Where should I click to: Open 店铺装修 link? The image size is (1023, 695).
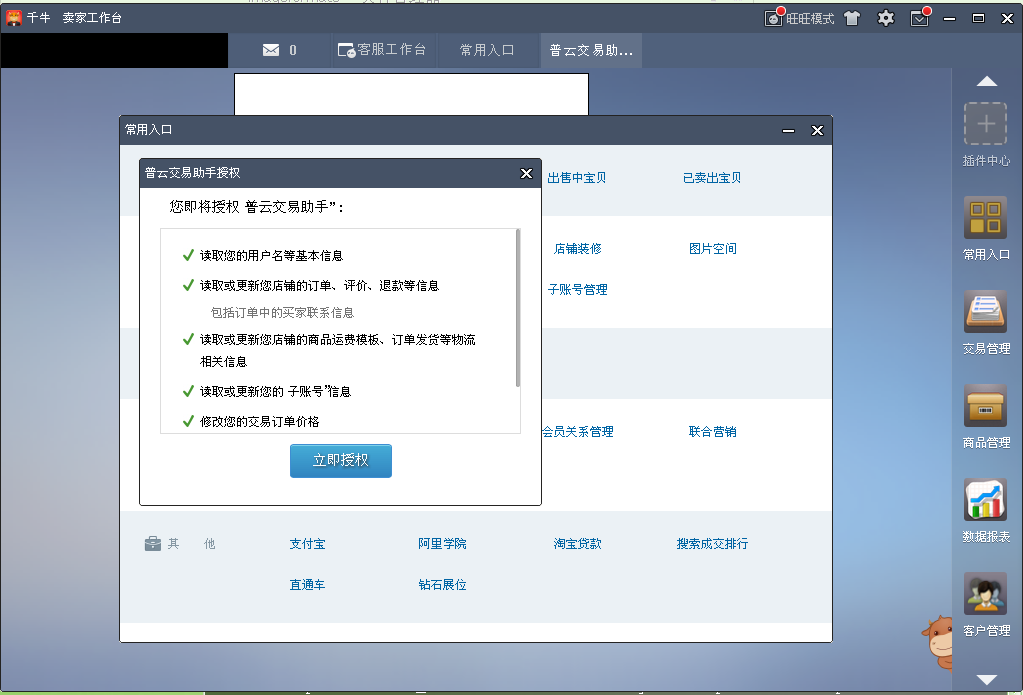(x=577, y=249)
